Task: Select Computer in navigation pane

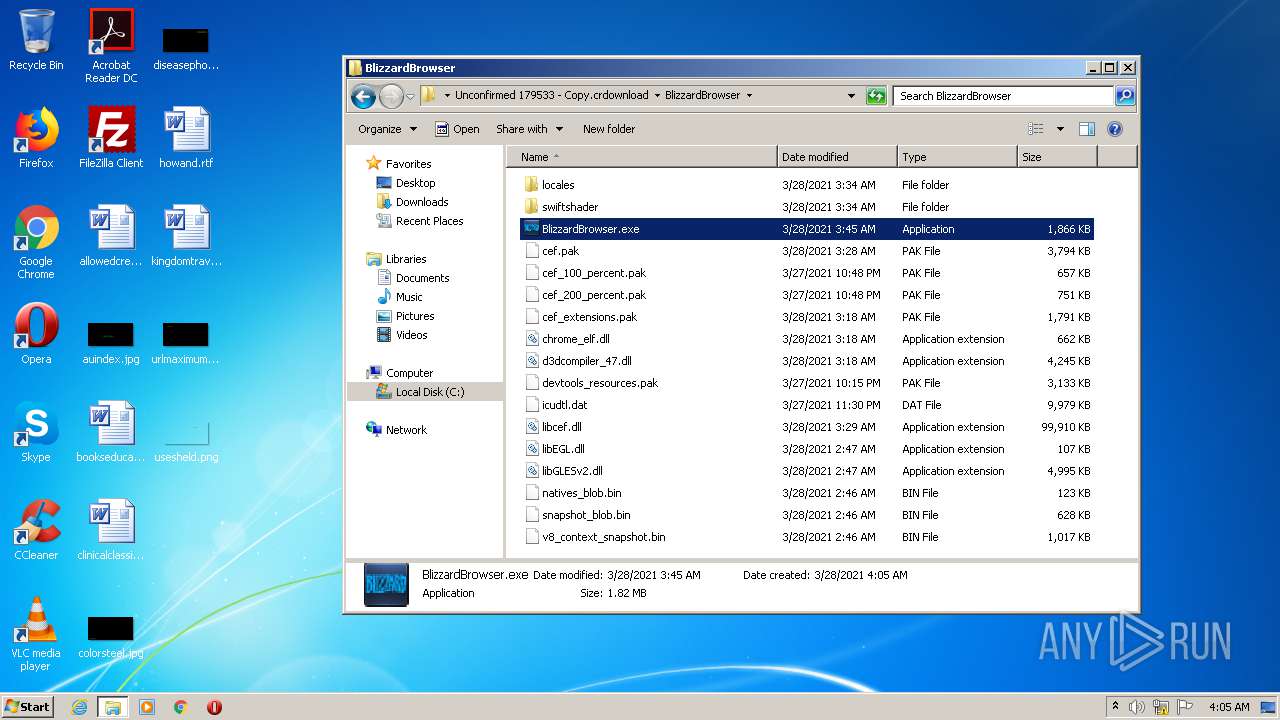Action: 409,373
